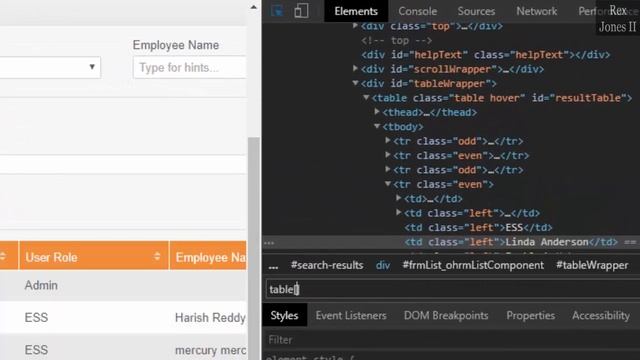Expand the thead node

(x=377, y=111)
